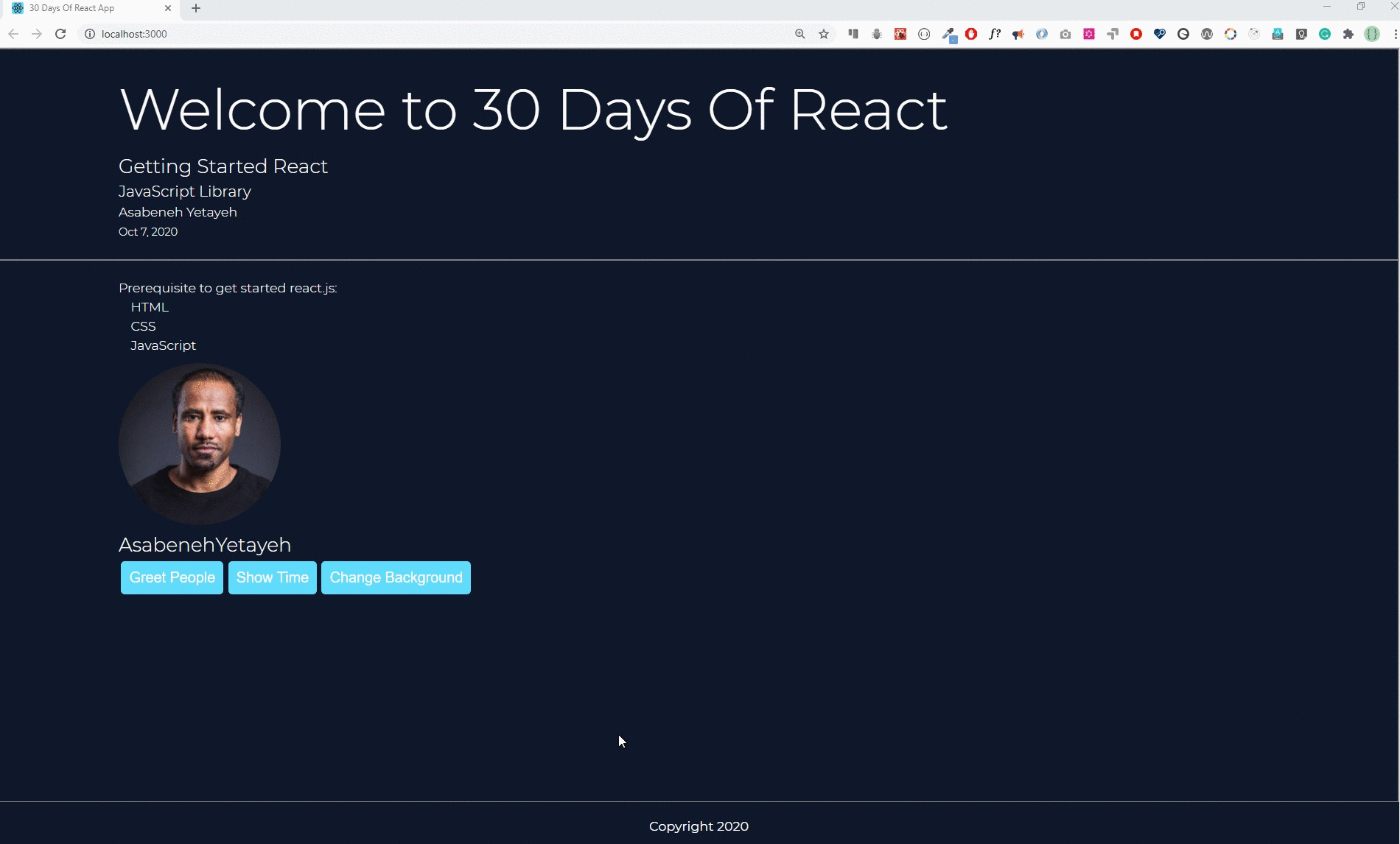The height and width of the screenshot is (844, 1400).
Task: Open the red hand ad blocker extension
Action: (971, 34)
